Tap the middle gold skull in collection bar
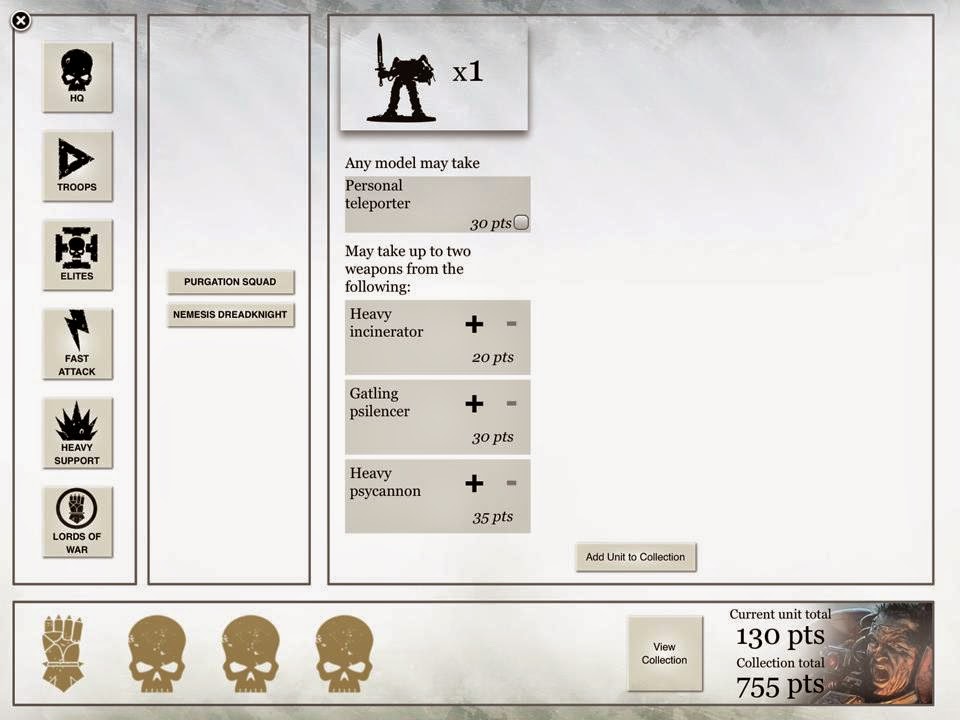The width and height of the screenshot is (960, 720). click(x=250, y=654)
